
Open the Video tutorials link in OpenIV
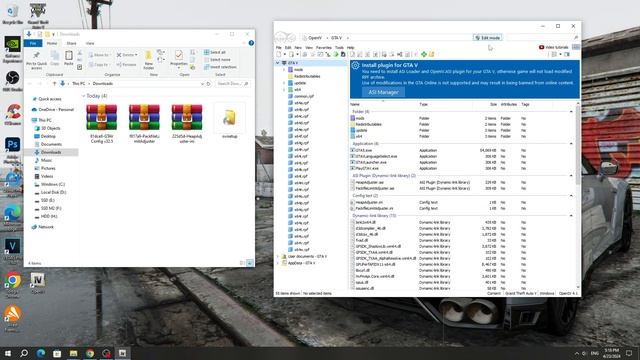[553, 47]
